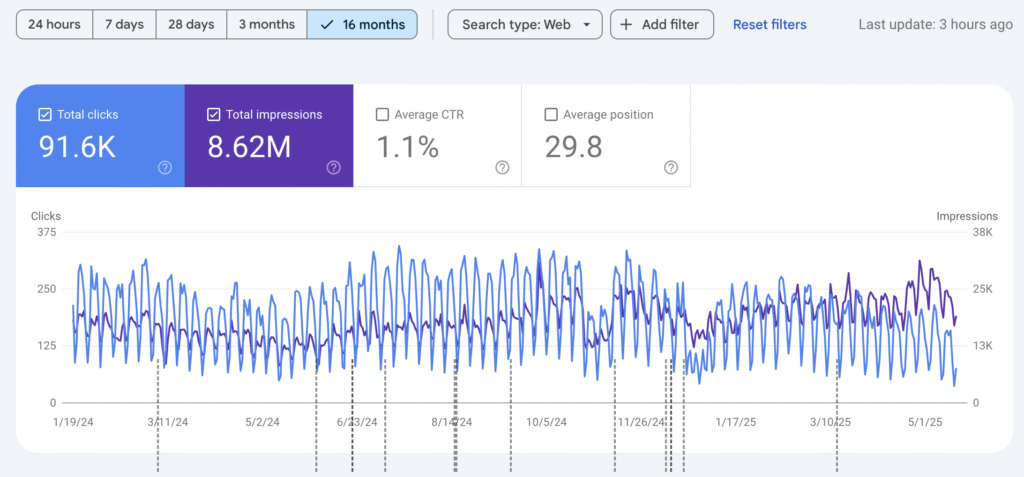
Task: Choose the 28 days date range
Action: [x=190, y=24]
